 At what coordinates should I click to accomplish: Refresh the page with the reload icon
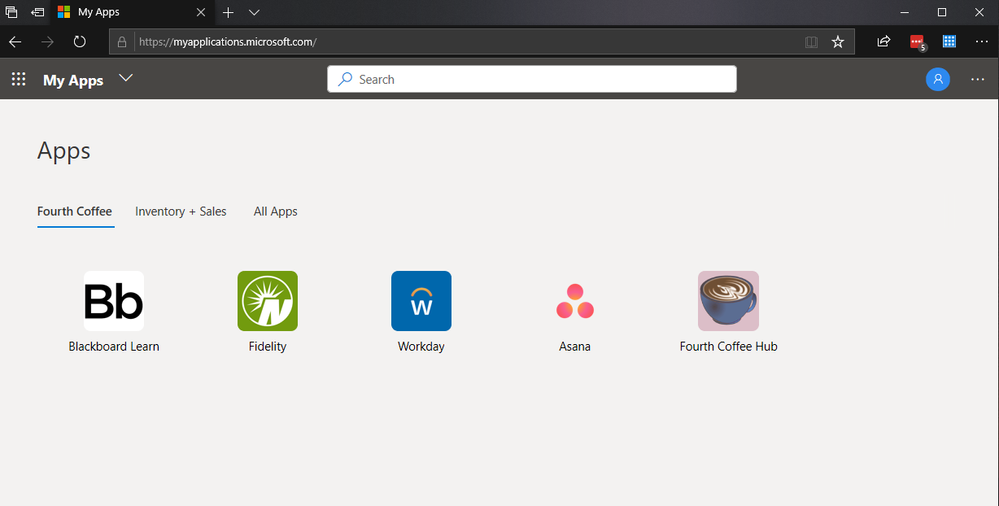pyautogui.click(x=80, y=42)
